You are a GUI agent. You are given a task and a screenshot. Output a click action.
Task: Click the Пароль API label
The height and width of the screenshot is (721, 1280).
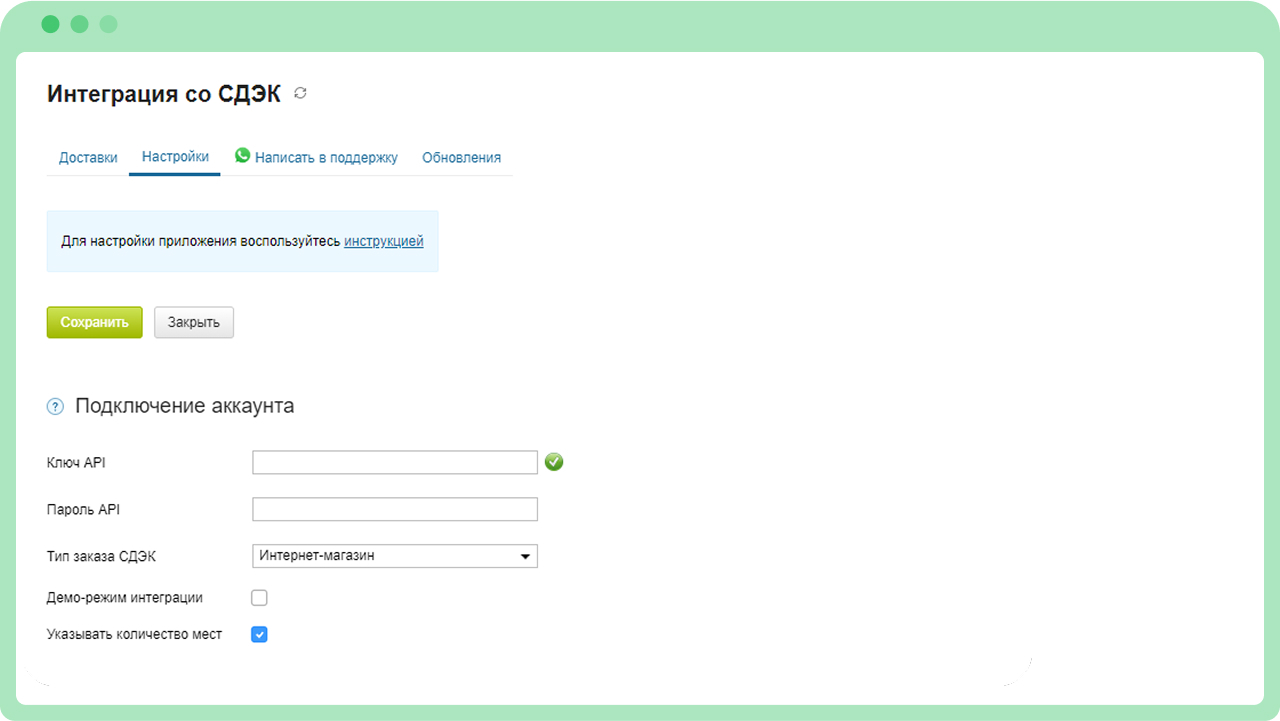tap(83, 509)
